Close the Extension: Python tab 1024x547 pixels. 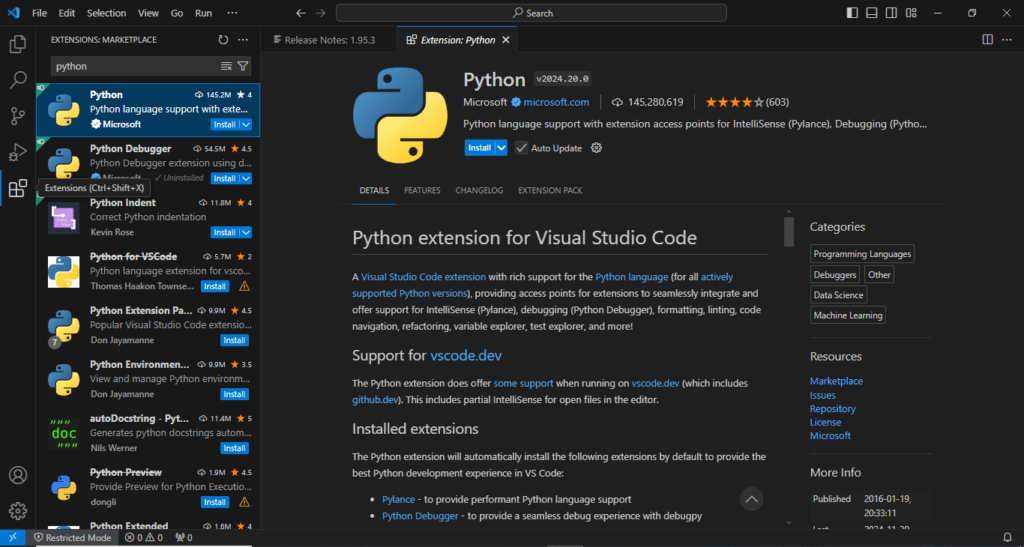(x=505, y=40)
